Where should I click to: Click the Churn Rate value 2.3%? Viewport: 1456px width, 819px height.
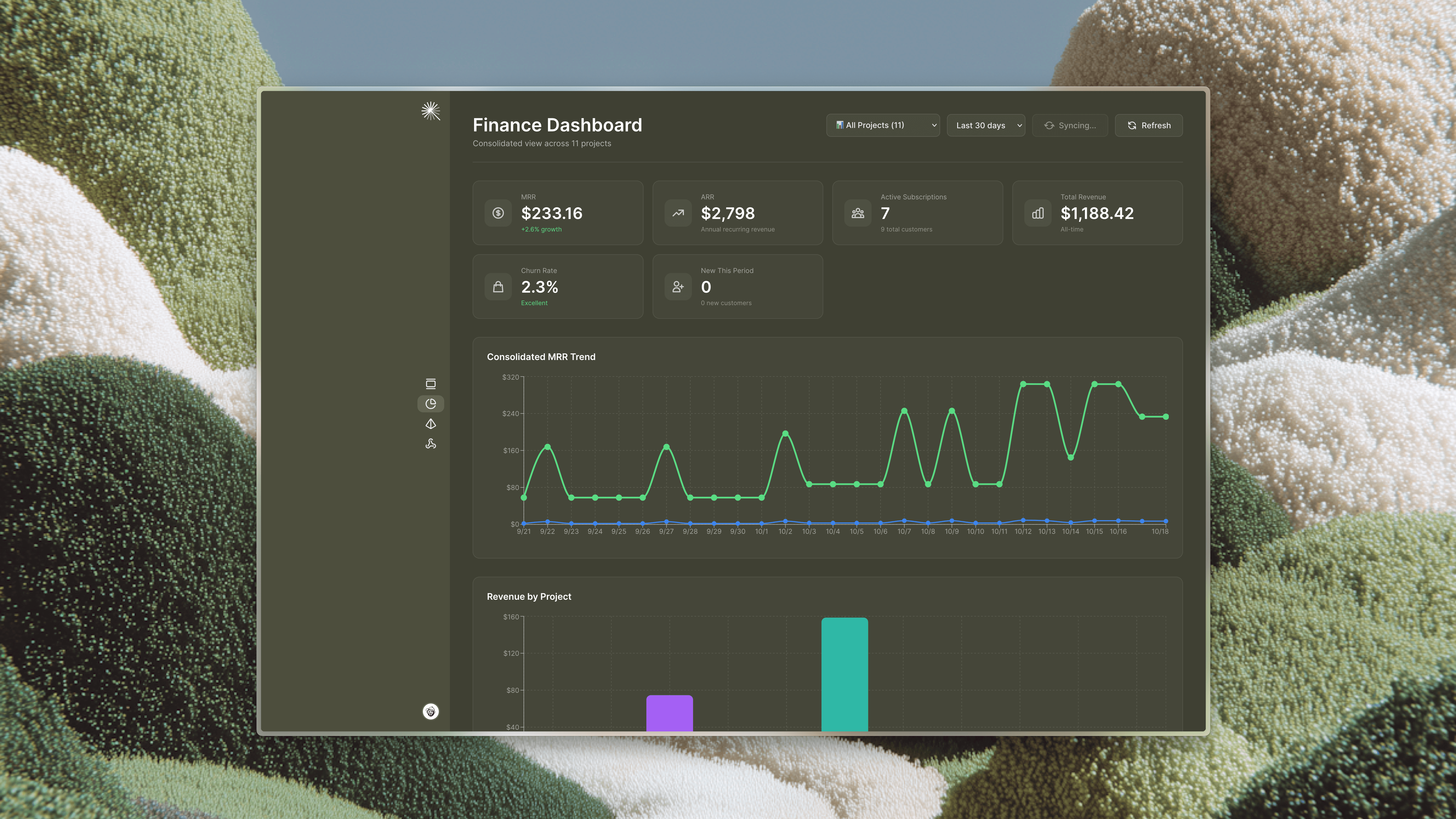[x=539, y=287]
